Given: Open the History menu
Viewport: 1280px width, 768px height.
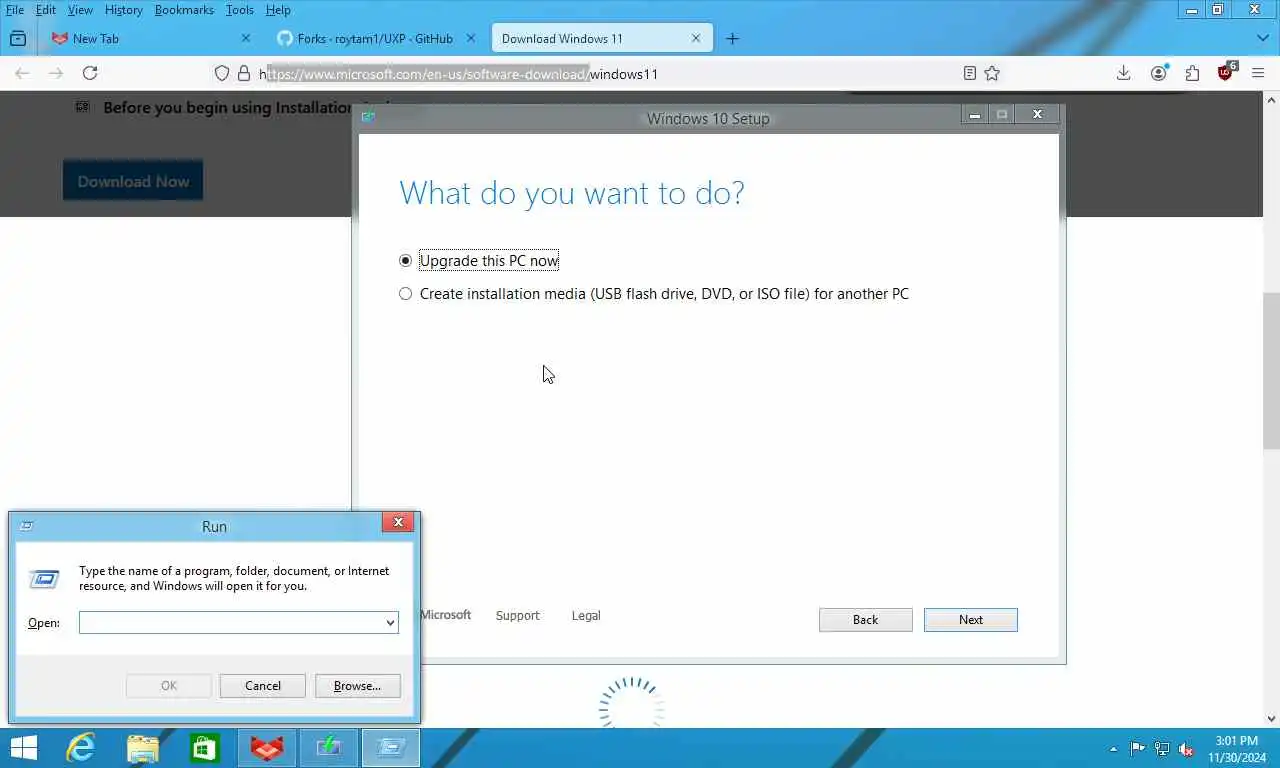Looking at the screenshot, I should point(124,10).
